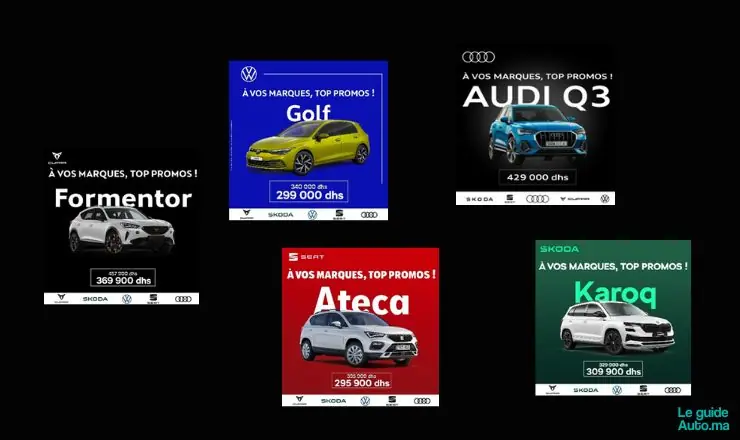Click the 309 900 dhs Karoq price
Image resolution: width=740 pixels, height=440 pixels.
tap(614, 372)
